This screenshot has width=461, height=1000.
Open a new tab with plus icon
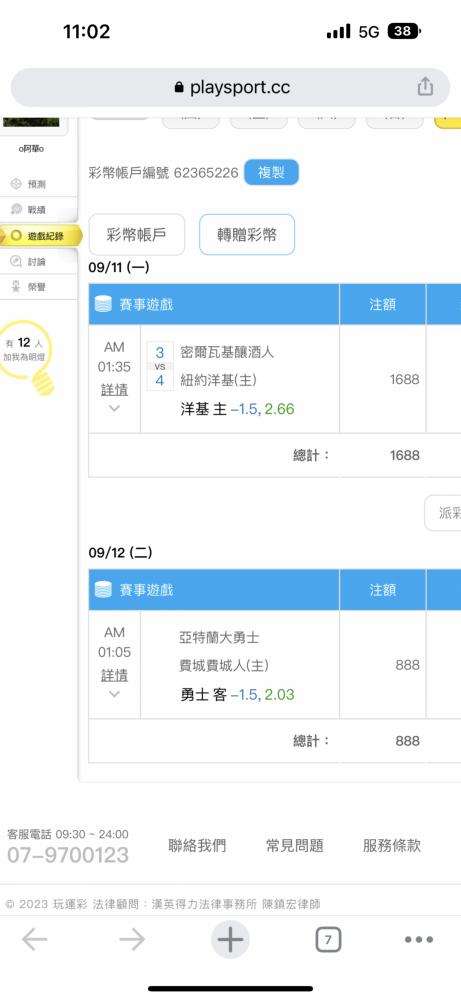click(230, 939)
